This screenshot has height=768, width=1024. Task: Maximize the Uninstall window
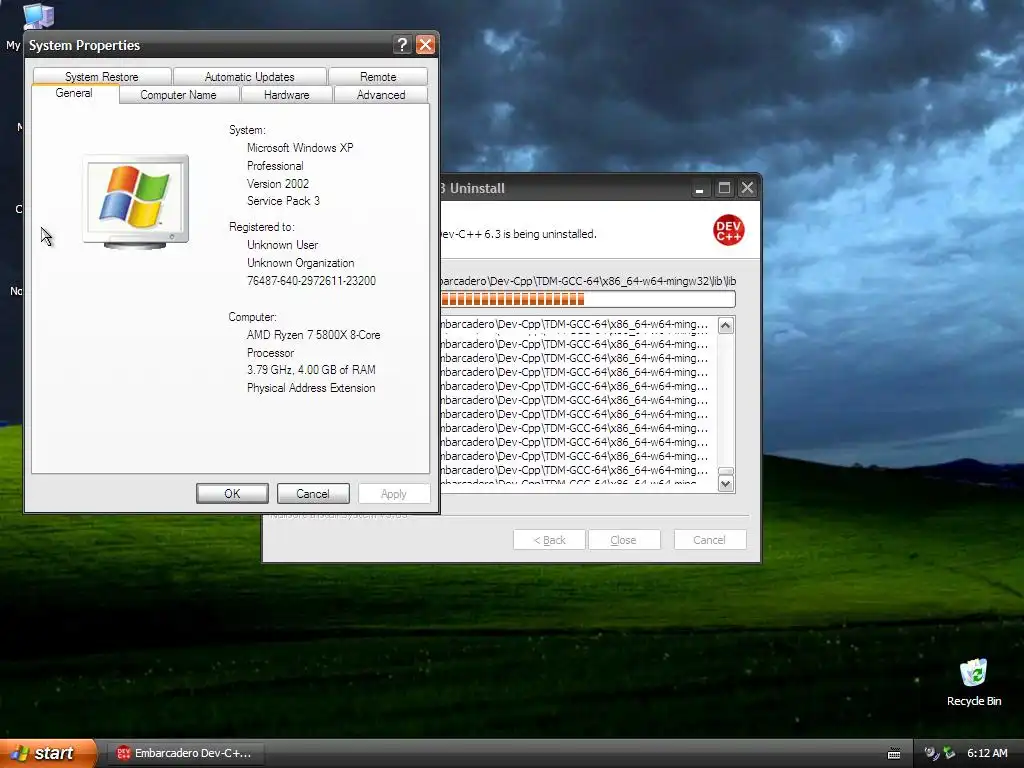pos(724,189)
